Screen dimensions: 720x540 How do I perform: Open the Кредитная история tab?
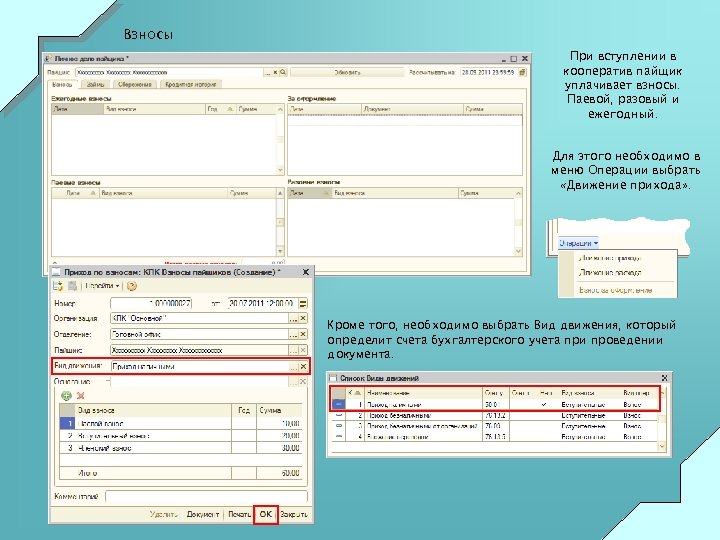pos(190,84)
